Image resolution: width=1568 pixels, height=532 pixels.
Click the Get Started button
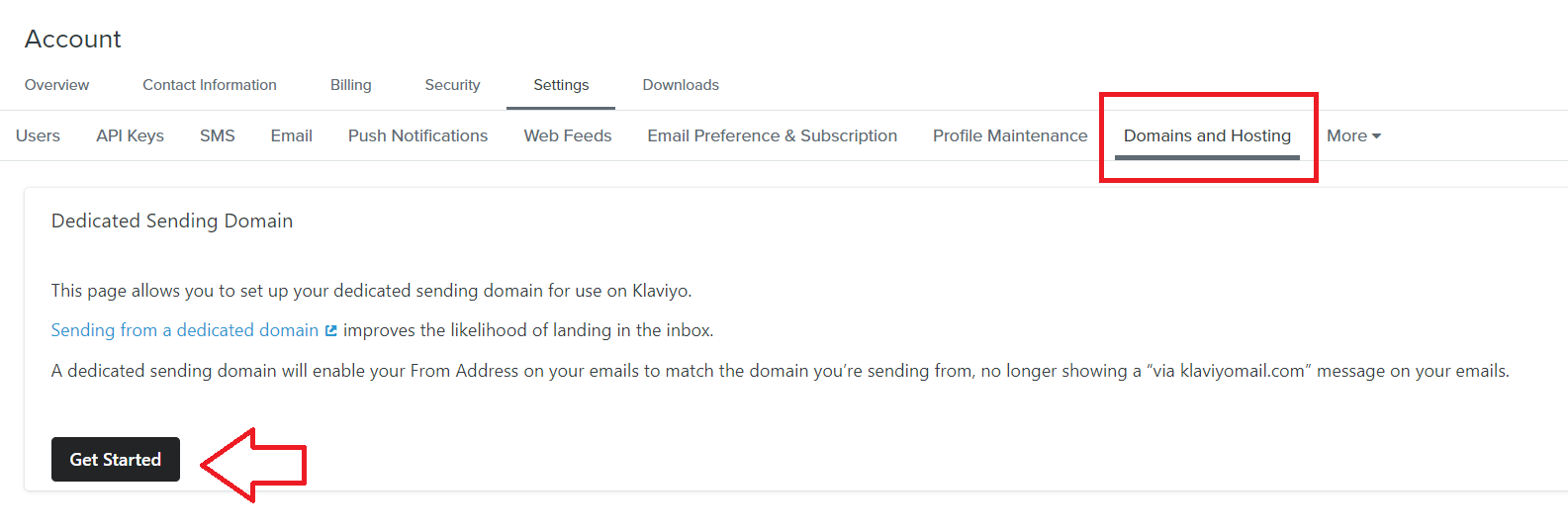116,460
